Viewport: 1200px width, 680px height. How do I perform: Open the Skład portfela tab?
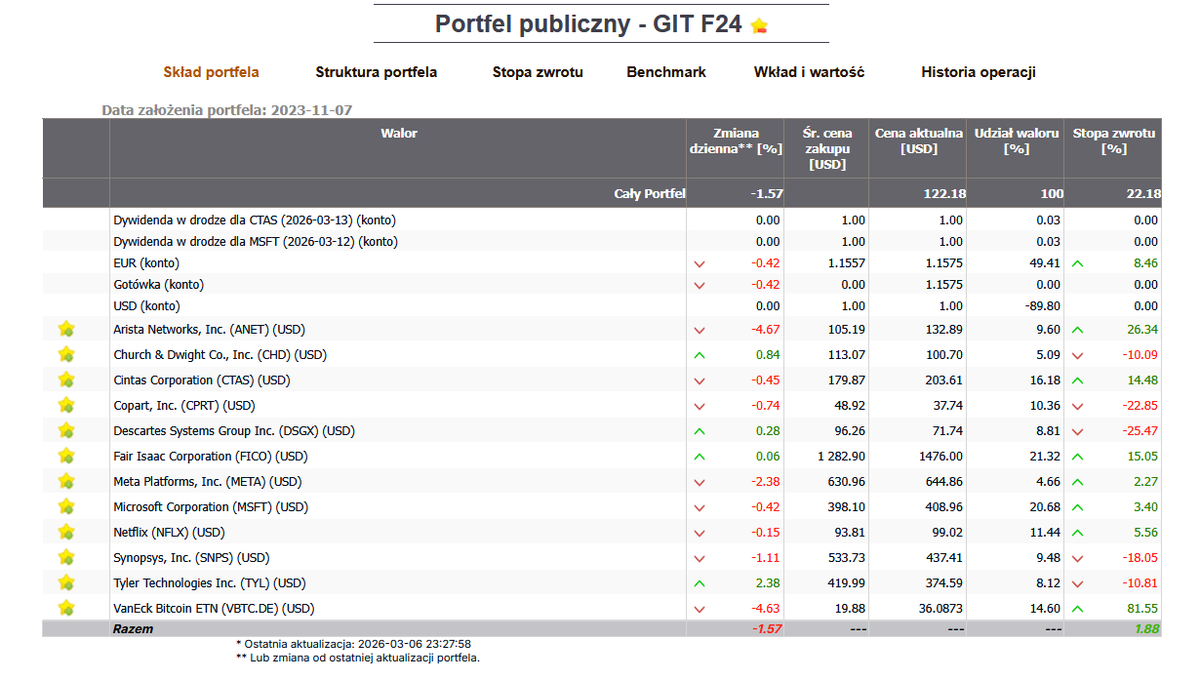[x=211, y=72]
